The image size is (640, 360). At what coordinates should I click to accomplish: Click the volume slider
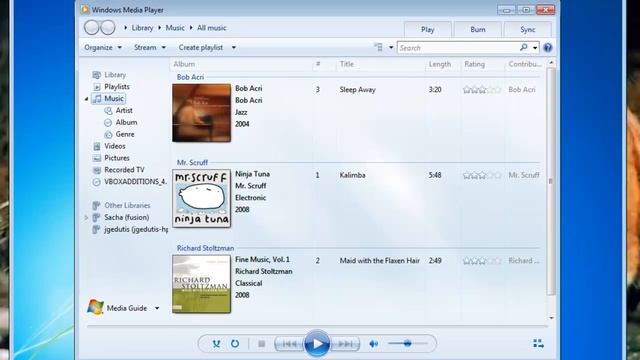click(x=407, y=344)
